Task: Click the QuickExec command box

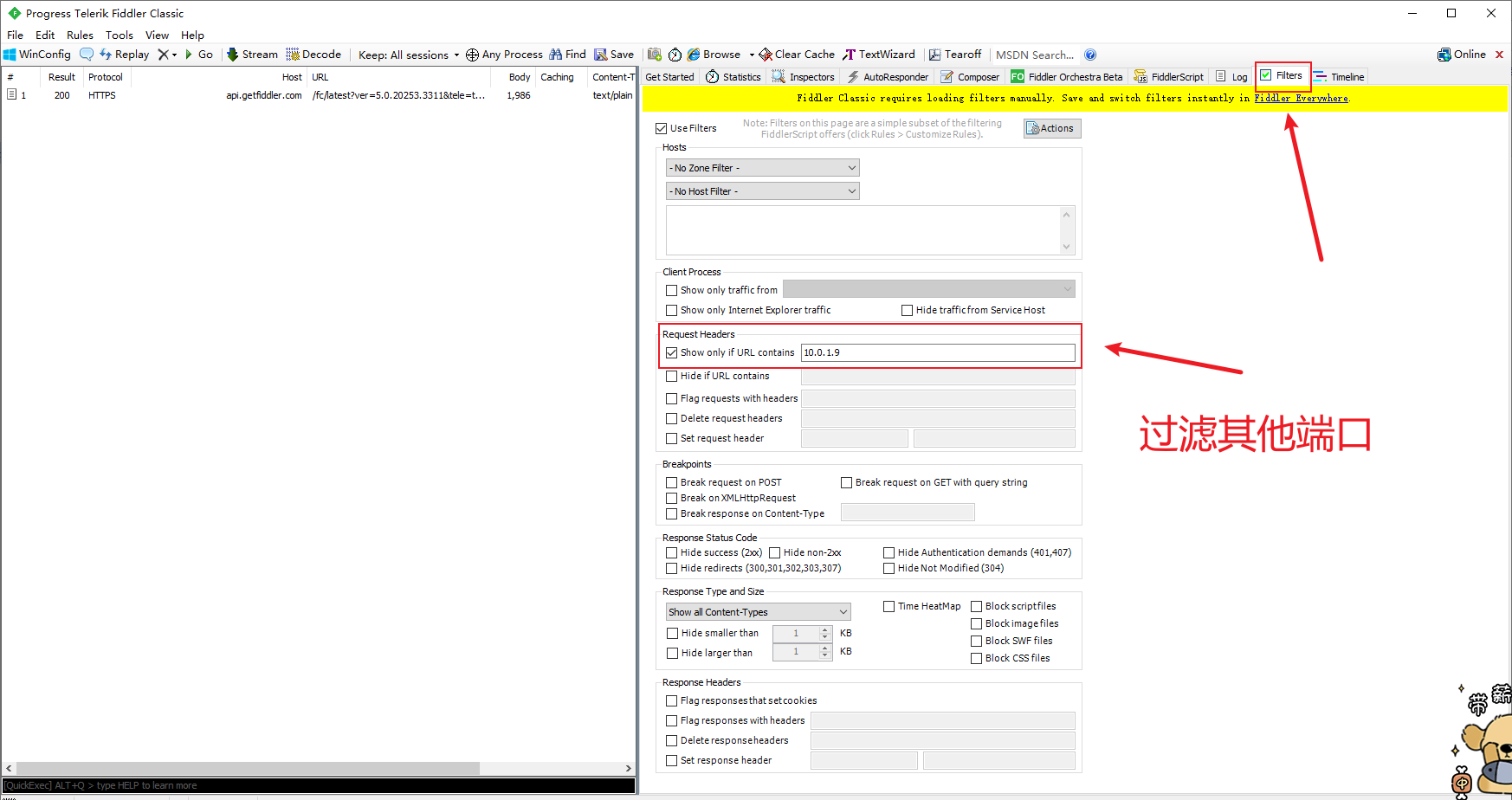Action: [x=319, y=785]
